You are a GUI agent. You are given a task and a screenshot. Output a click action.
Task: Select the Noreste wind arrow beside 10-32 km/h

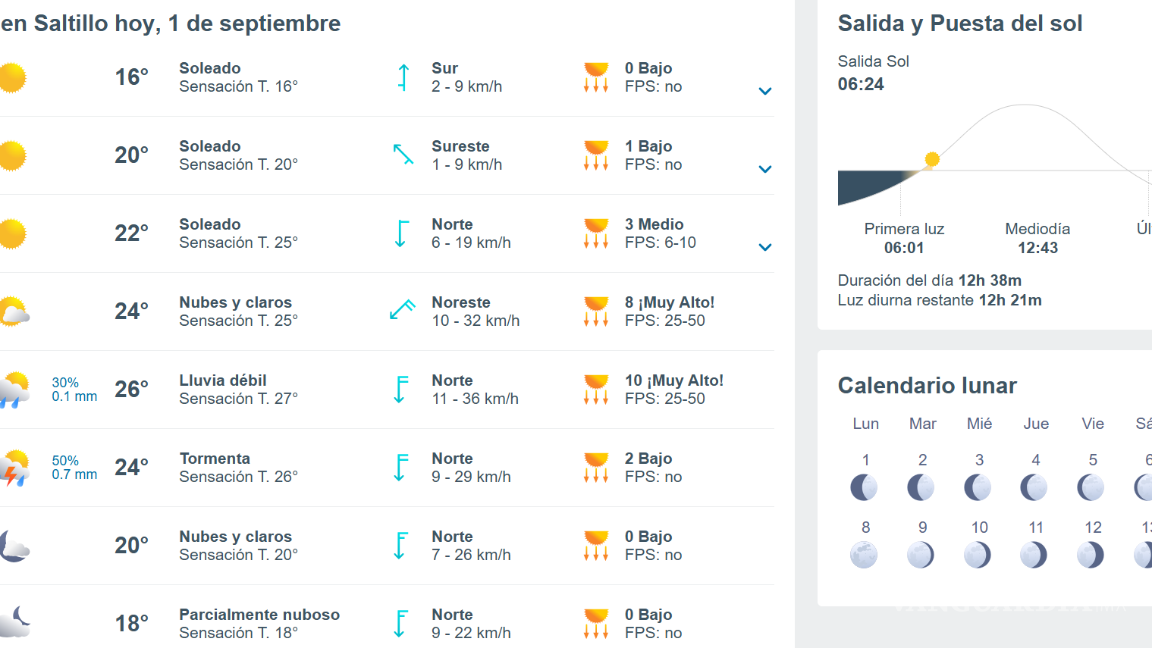click(x=401, y=310)
